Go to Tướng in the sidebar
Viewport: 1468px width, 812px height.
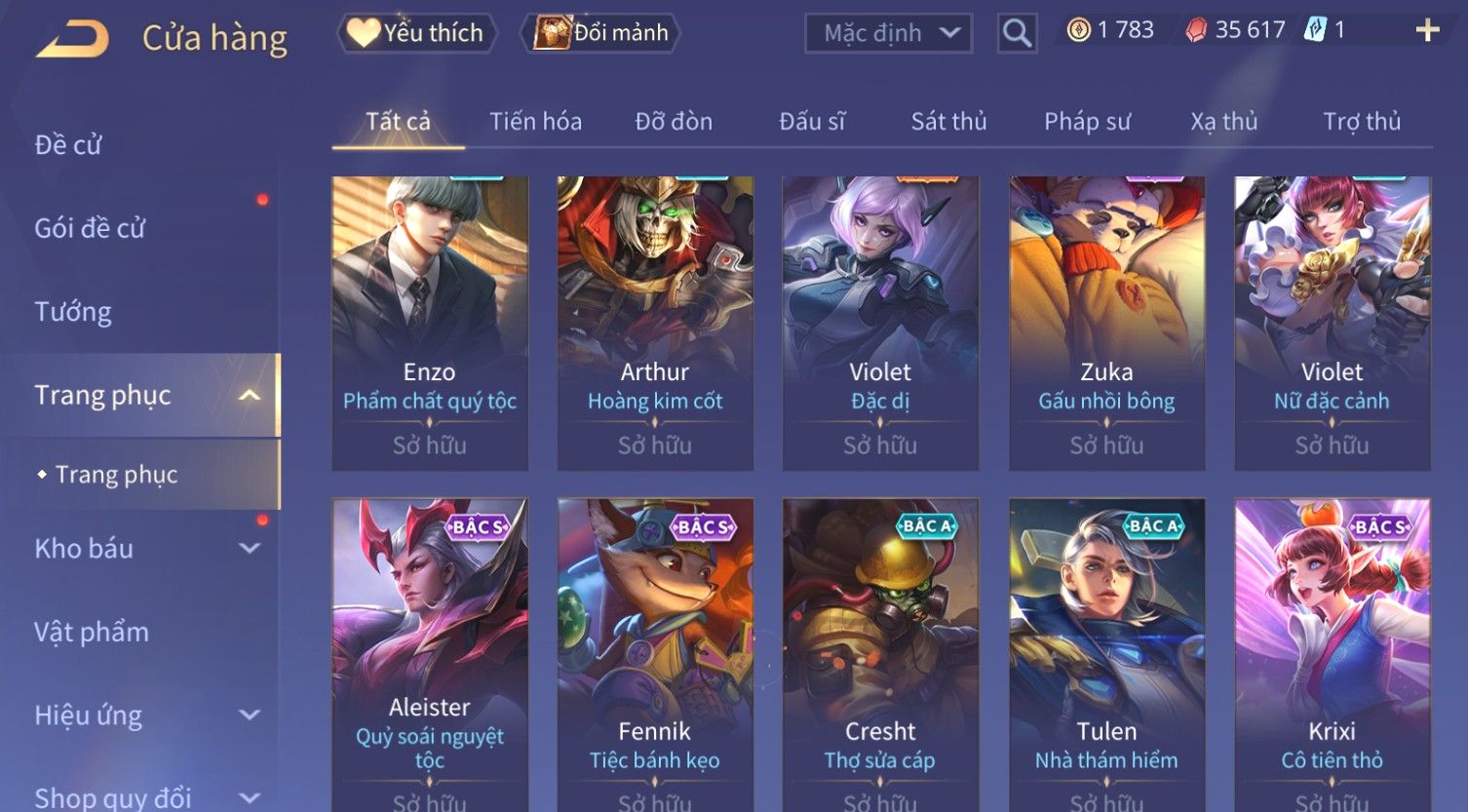[x=73, y=312]
